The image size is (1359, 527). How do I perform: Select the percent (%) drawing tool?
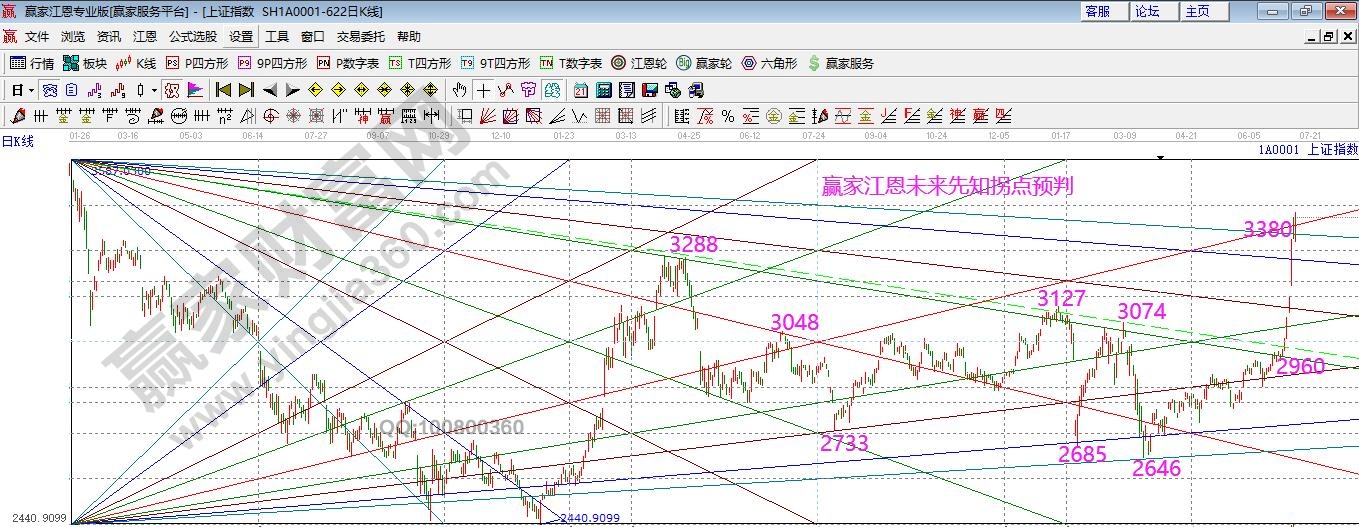coord(727,116)
